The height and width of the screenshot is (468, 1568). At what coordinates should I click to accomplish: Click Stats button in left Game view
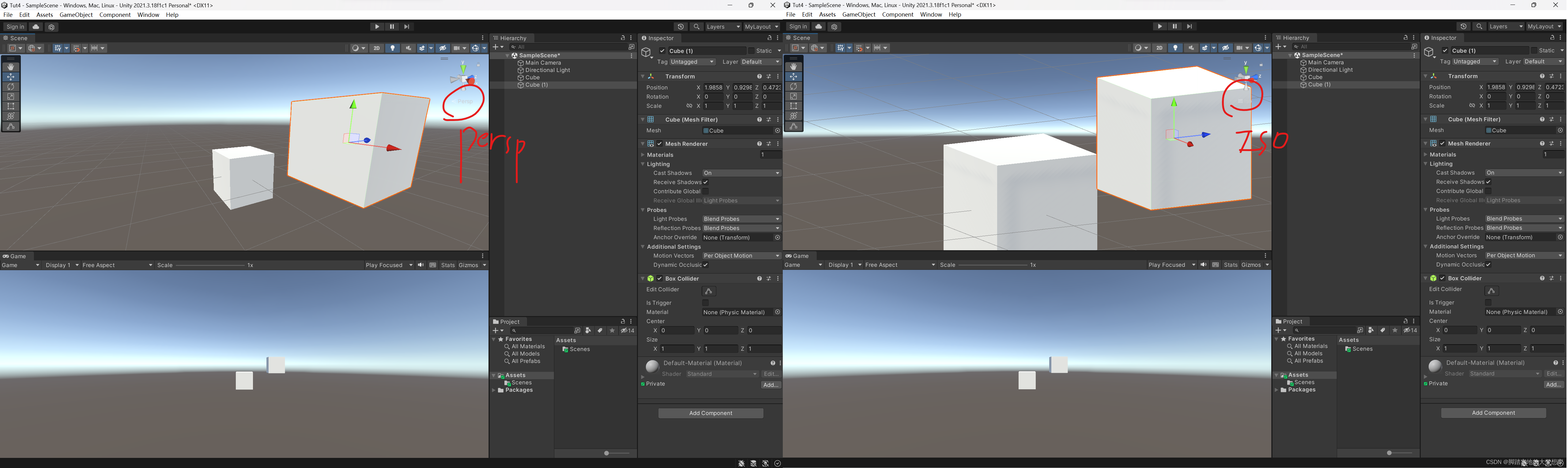pos(448,265)
